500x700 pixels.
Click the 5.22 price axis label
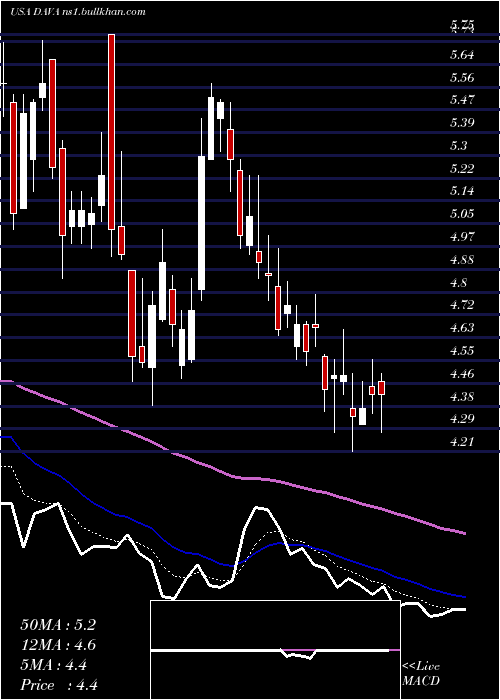(x=462, y=168)
